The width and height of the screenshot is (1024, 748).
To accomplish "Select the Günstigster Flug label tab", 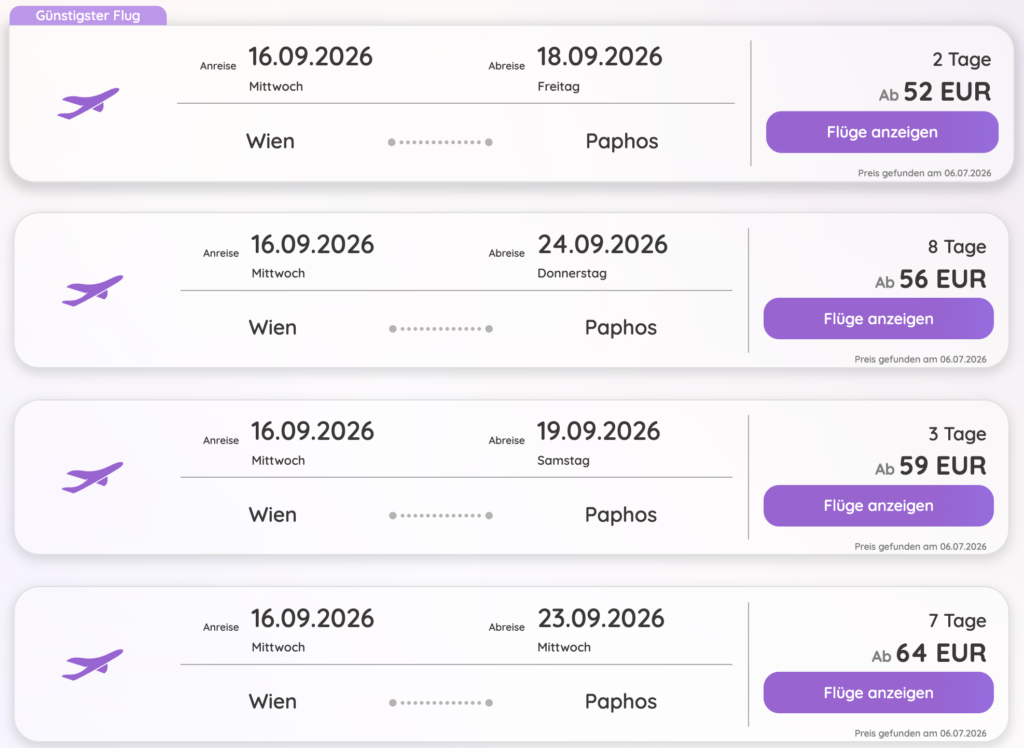I will 88,16.
